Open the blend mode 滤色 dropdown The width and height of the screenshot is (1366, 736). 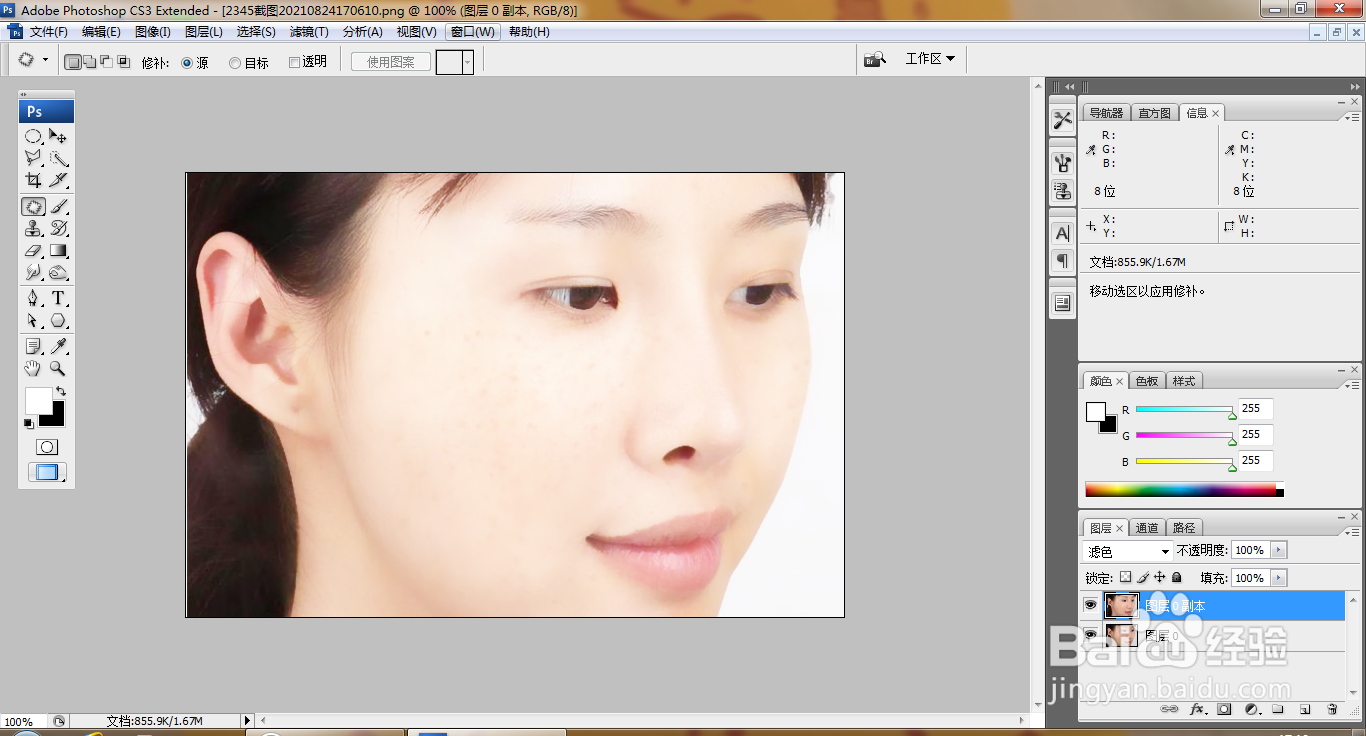click(x=1128, y=551)
